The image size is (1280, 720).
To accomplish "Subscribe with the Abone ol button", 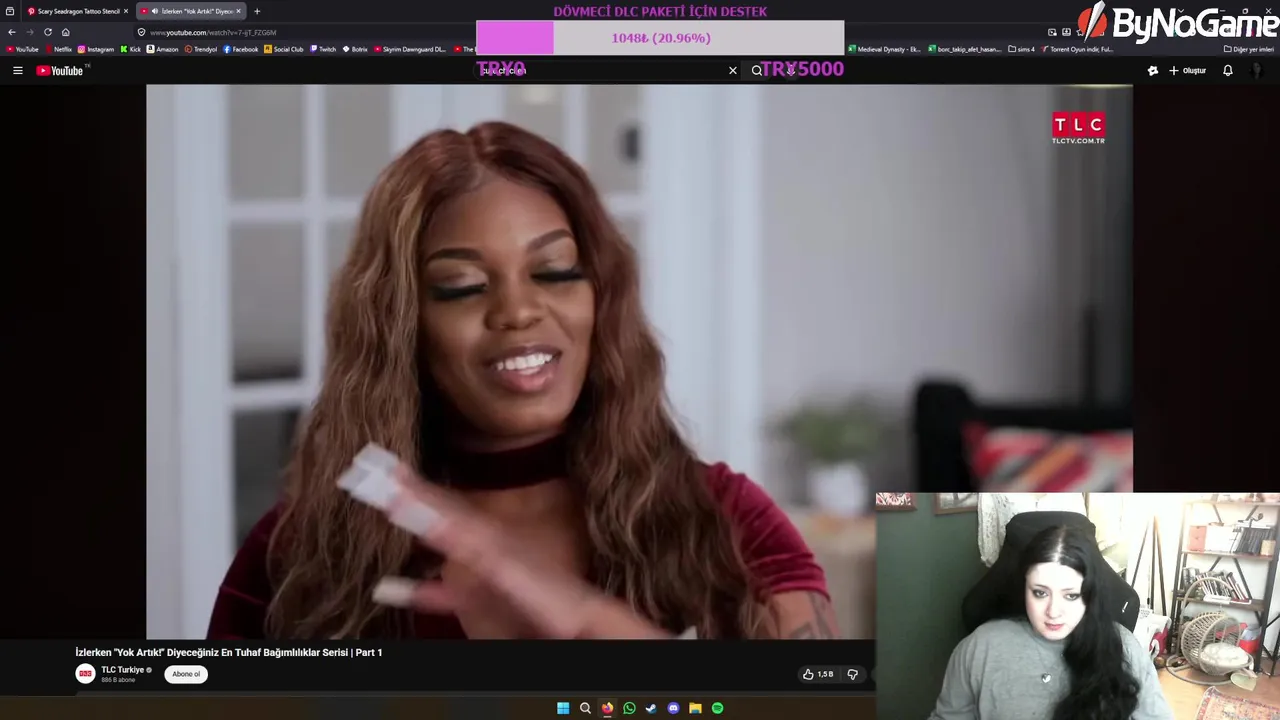I will click(x=186, y=674).
